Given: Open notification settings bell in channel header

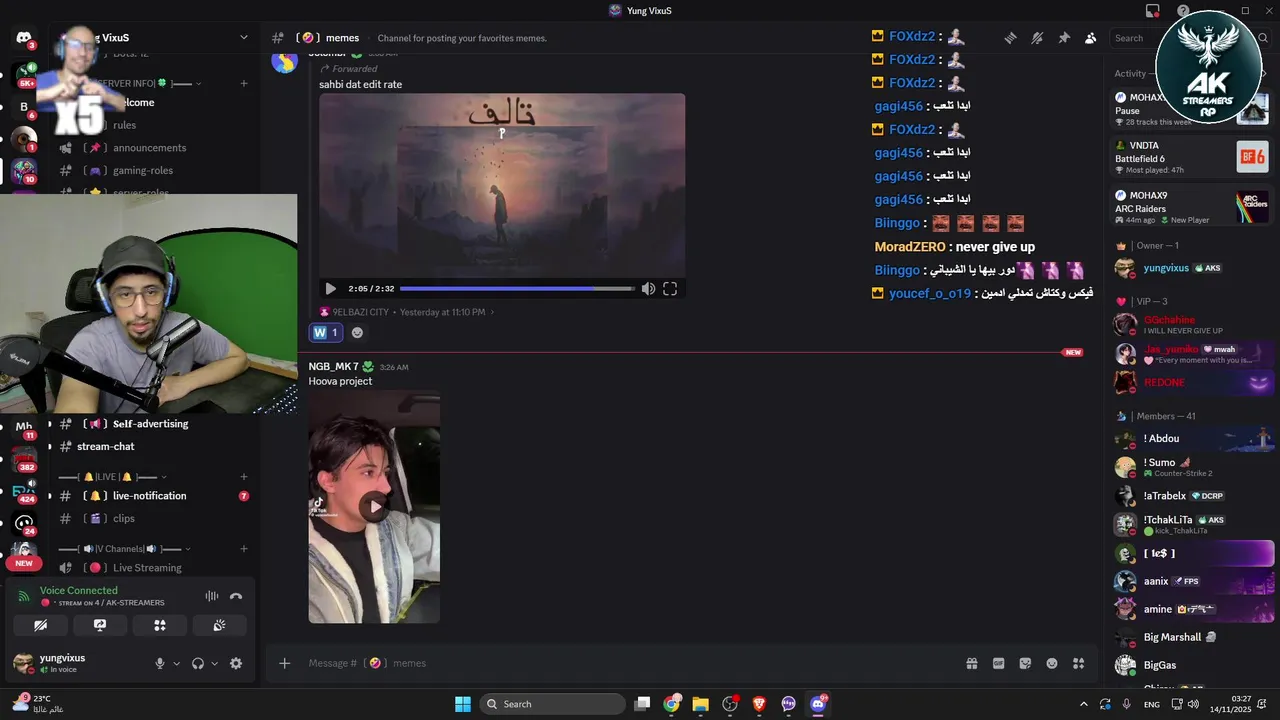Looking at the screenshot, I should tap(1037, 38).
